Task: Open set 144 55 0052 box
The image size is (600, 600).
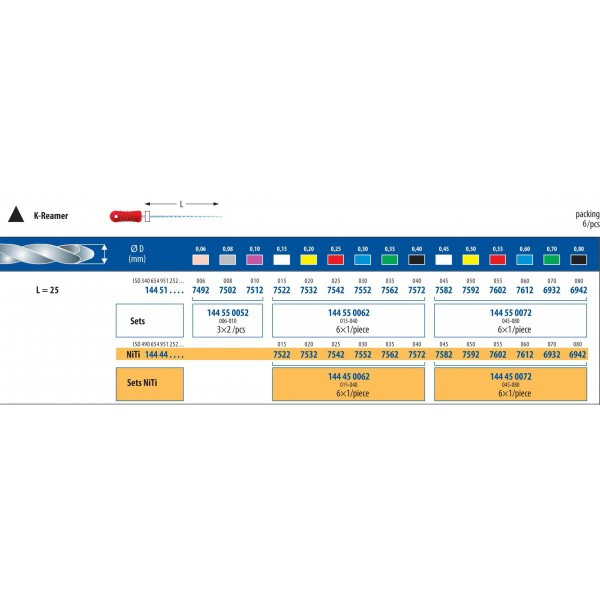Action: click(228, 321)
